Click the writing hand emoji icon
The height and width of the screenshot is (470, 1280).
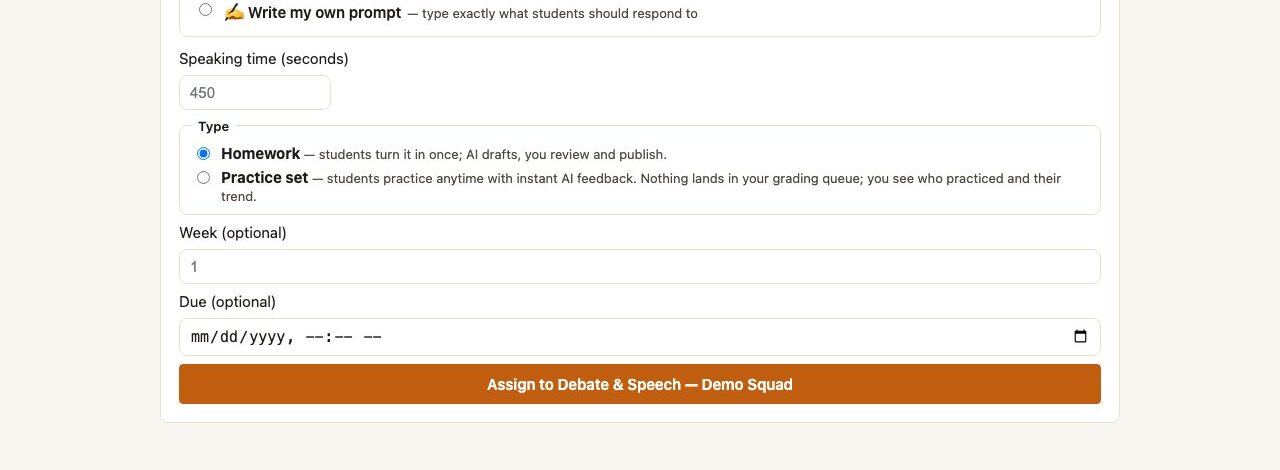click(x=234, y=13)
